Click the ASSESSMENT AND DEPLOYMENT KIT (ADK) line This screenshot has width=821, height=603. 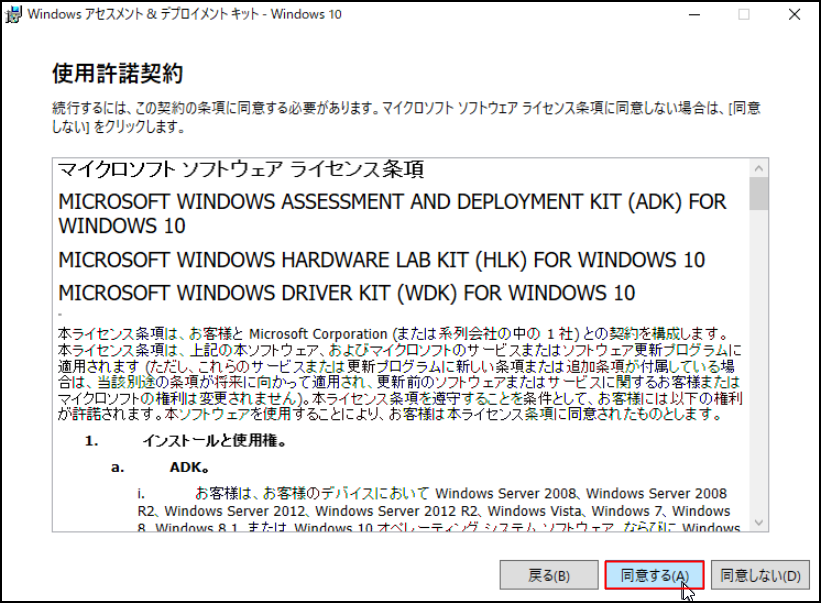pos(392,214)
